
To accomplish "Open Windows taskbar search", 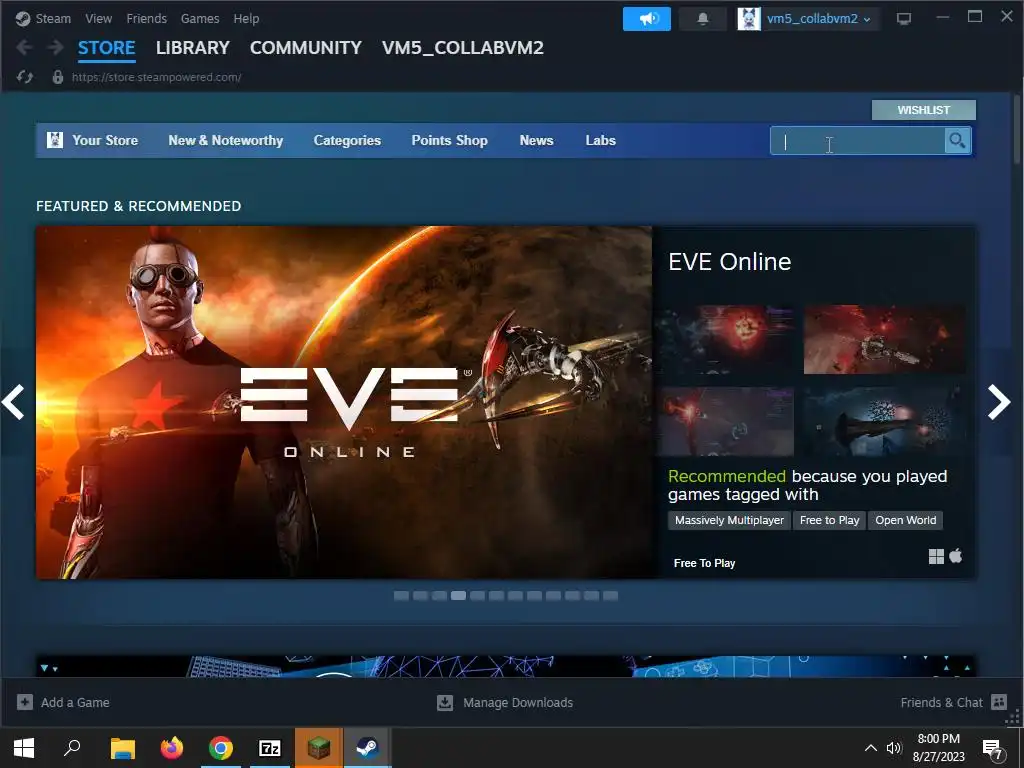I will (72, 748).
